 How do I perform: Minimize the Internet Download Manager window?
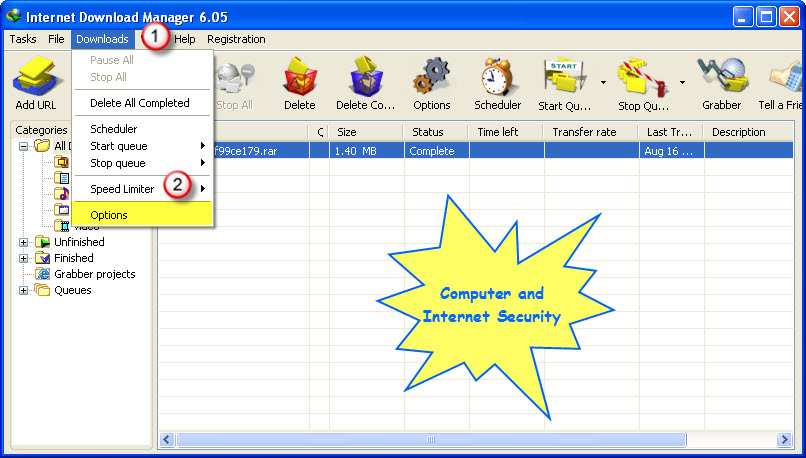pos(742,16)
